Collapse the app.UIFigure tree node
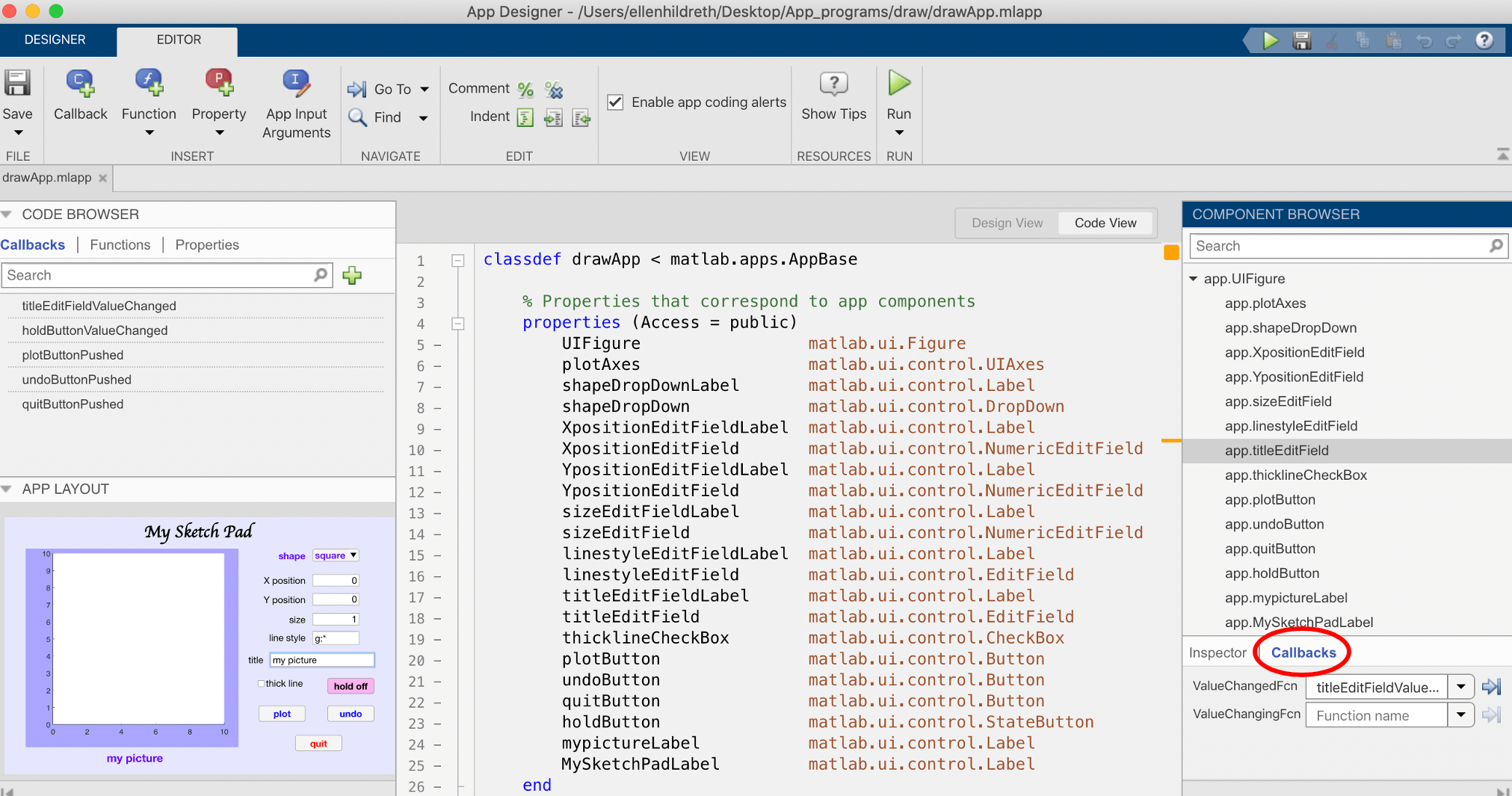The width and height of the screenshot is (1512, 796). tap(1194, 279)
